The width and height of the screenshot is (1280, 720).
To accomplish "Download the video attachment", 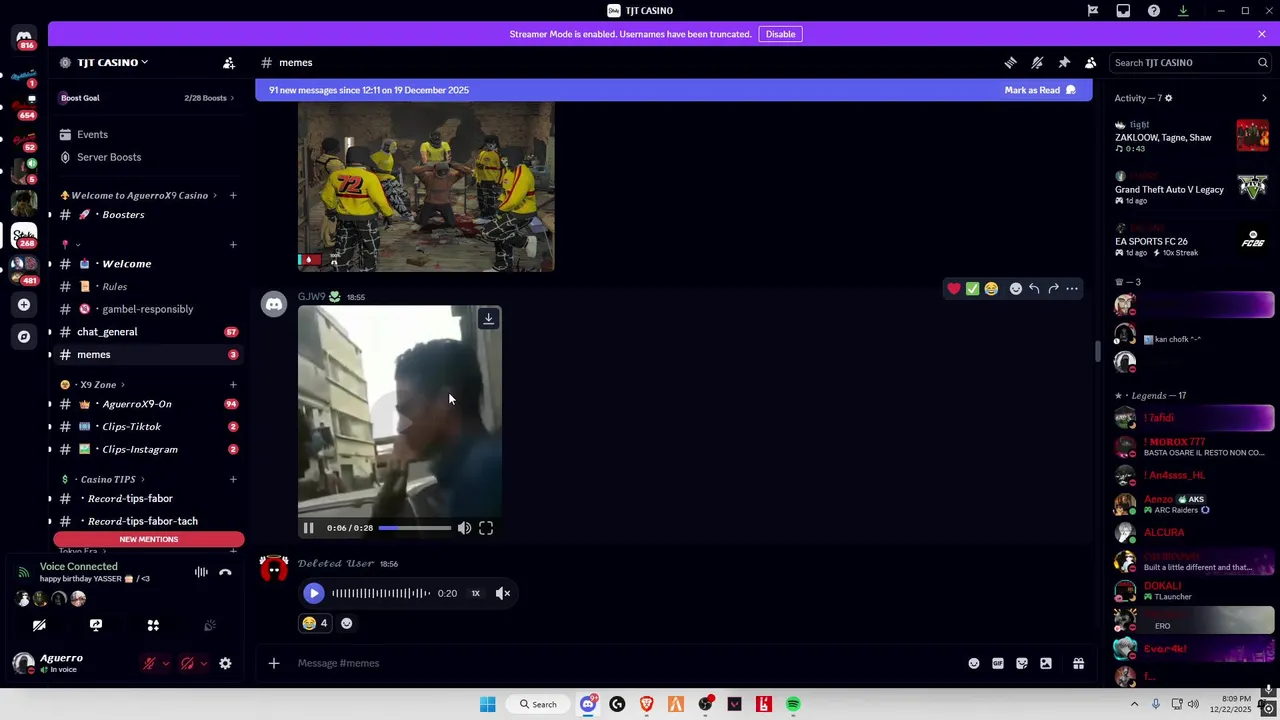I will click(488, 319).
